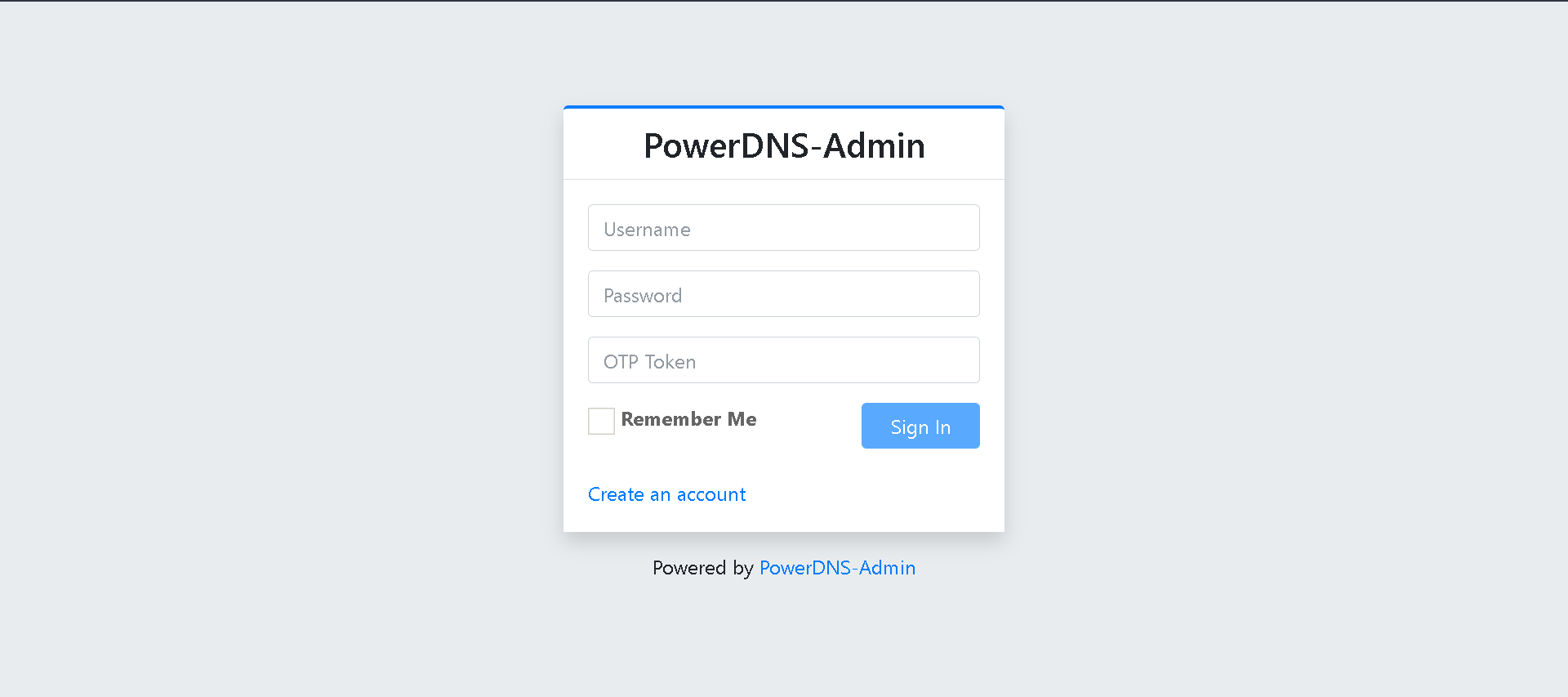Activate the Password entry field
The height and width of the screenshot is (697, 1568).
tap(783, 294)
